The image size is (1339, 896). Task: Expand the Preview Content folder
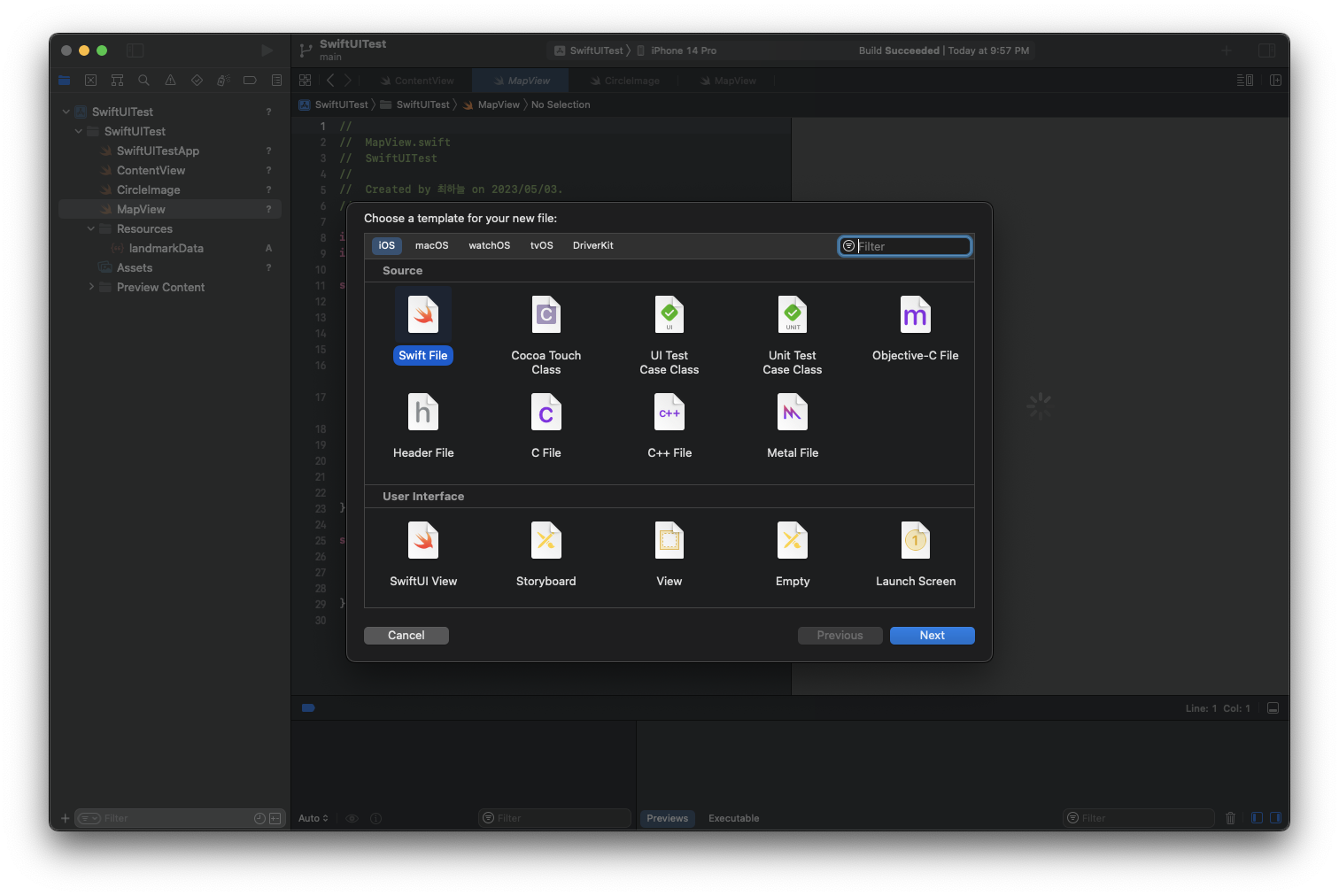90,287
